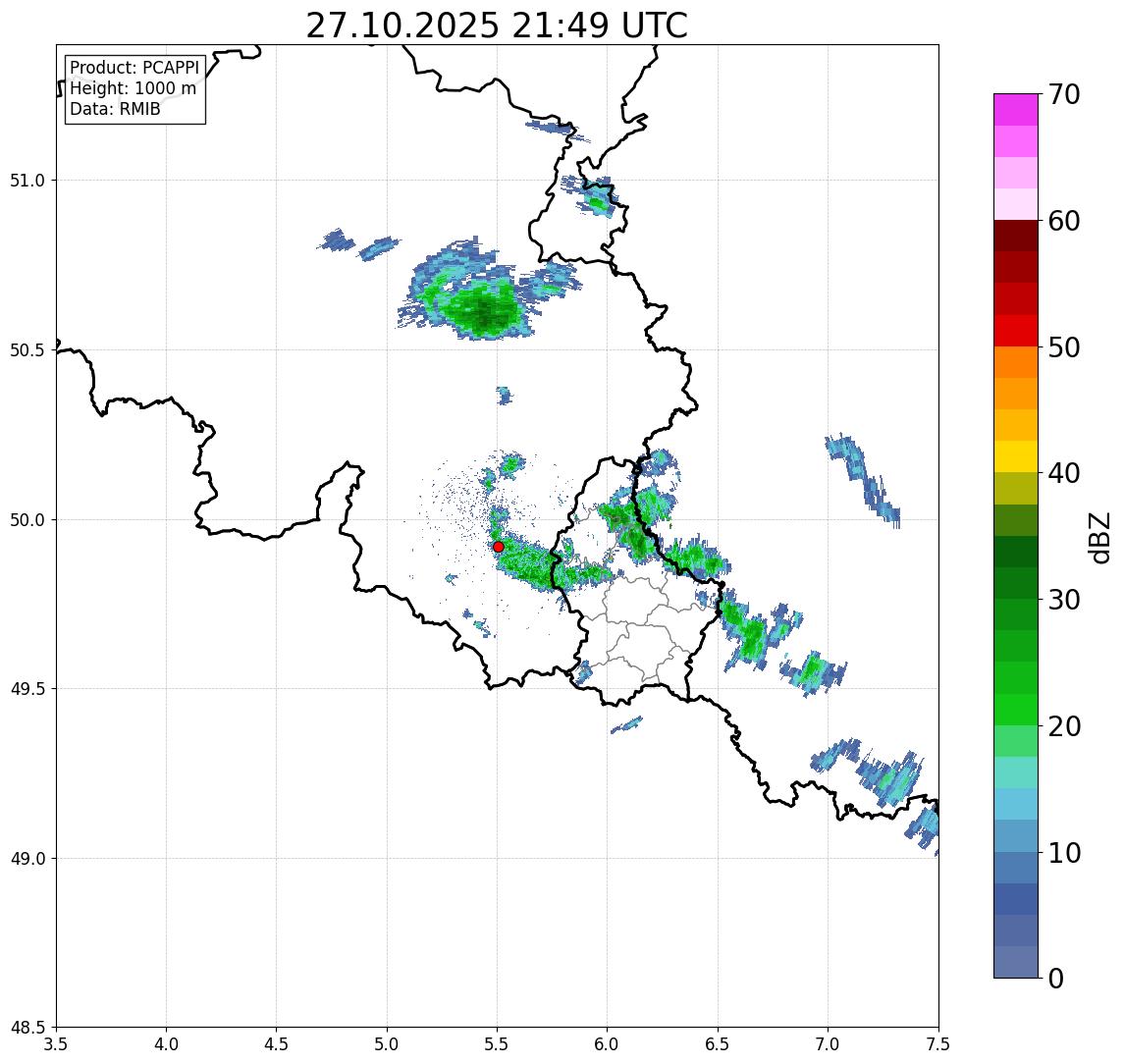Screen dimensions: 1124x1064
Task: Select the dark red colorbar swatch below 60
Action: [x=1015, y=236]
